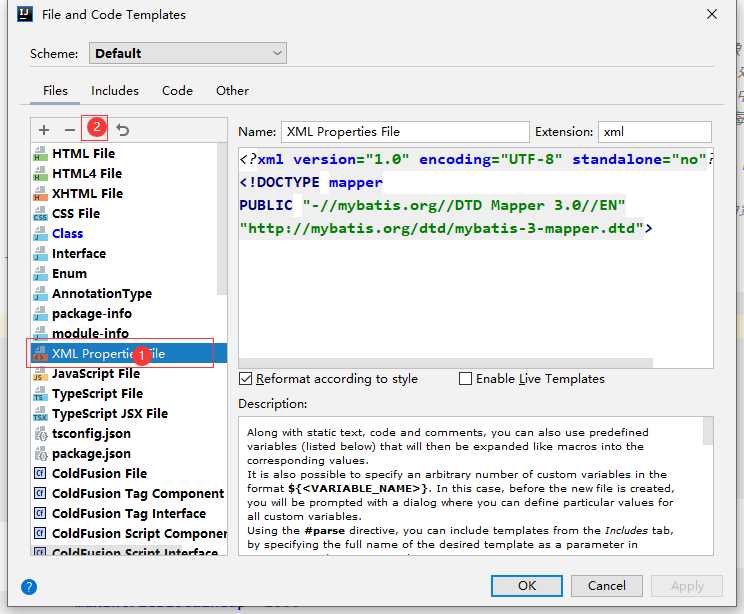This screenshot has width=744, height=614.
Task: Switch to the Other tab
Action: click(x=232, y=91)
